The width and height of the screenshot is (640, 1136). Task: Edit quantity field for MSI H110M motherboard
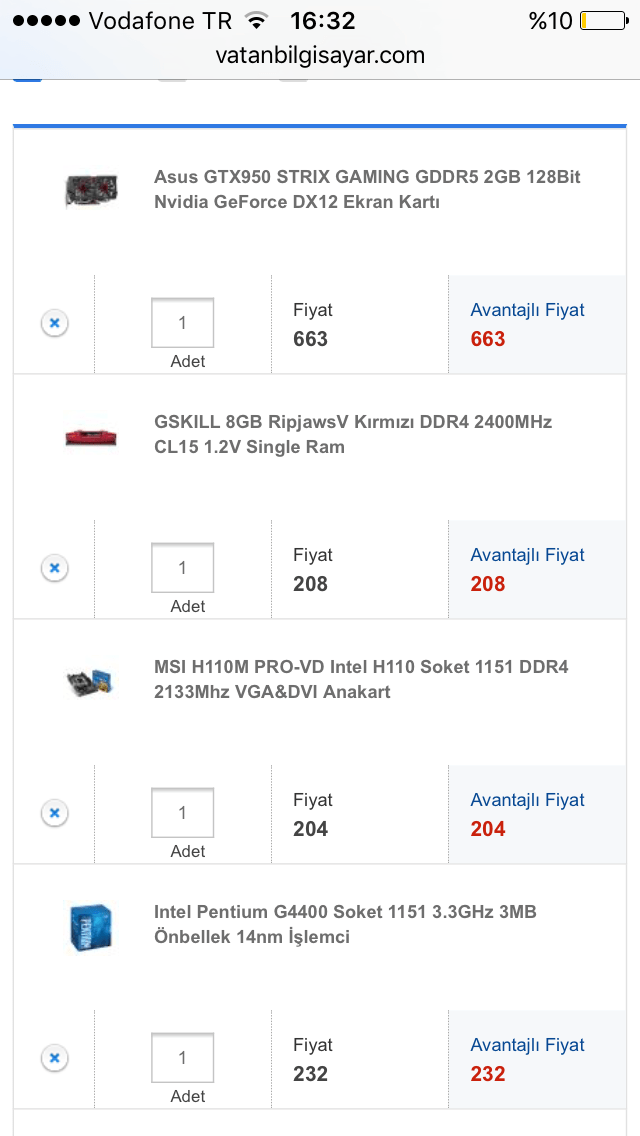(182, 813)
